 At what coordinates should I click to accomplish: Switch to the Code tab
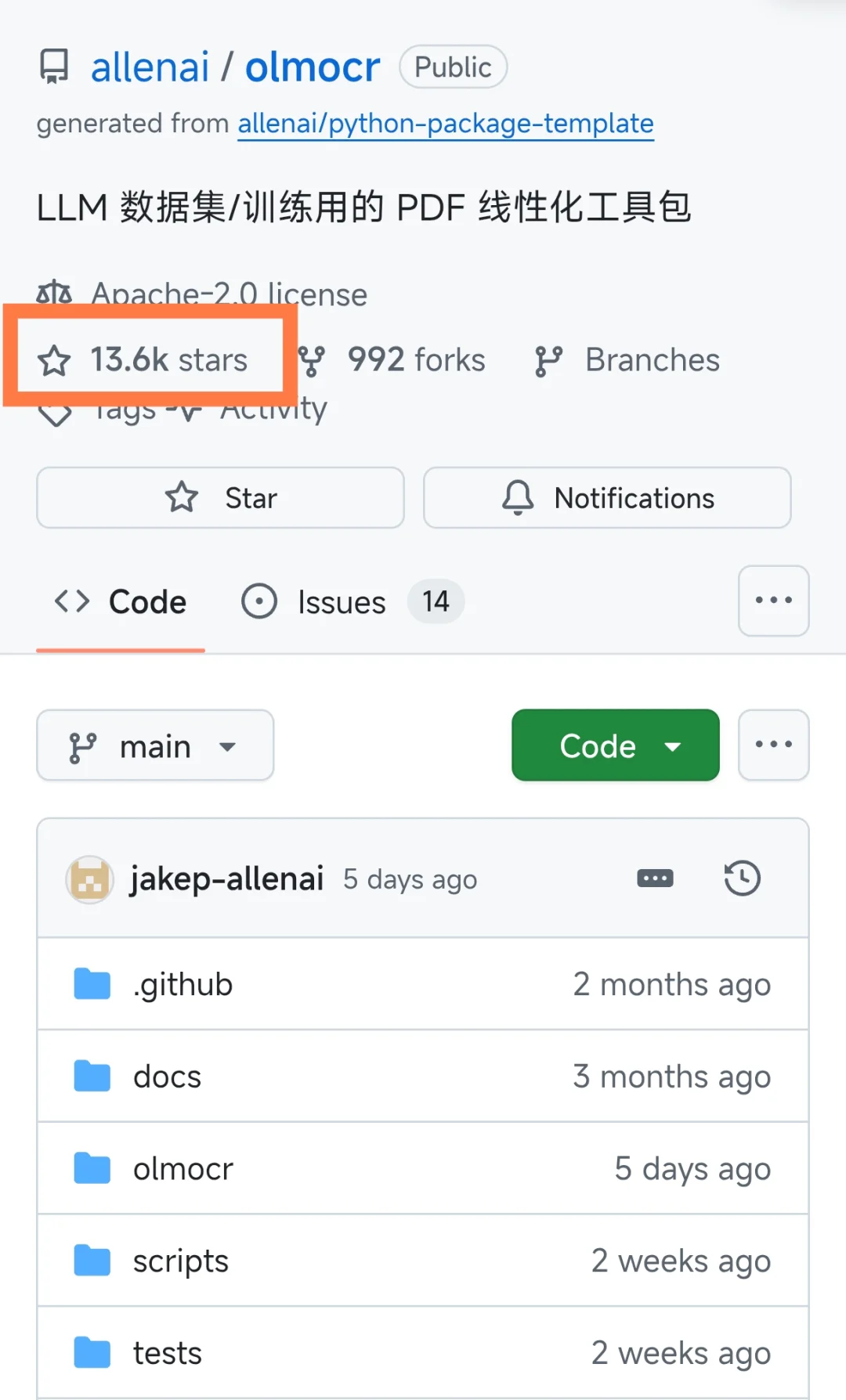tap(121, 602)
